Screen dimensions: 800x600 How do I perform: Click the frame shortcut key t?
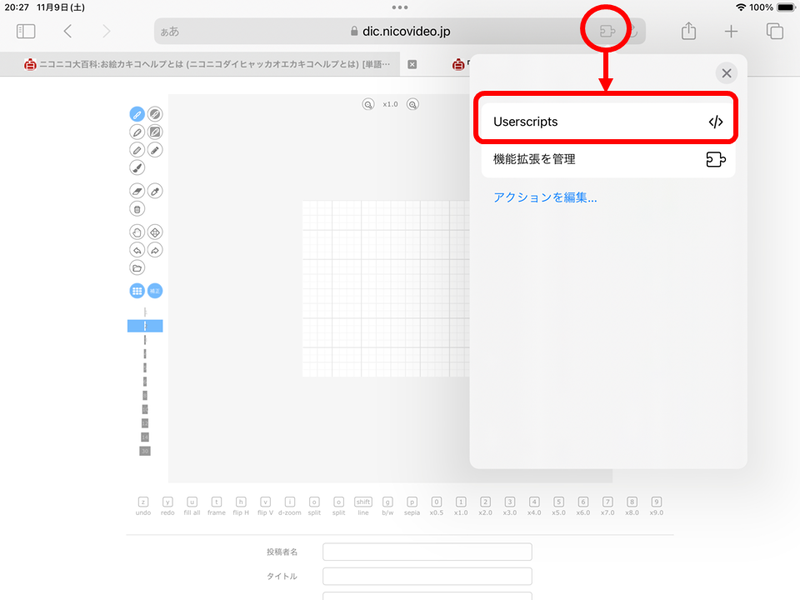216,506
